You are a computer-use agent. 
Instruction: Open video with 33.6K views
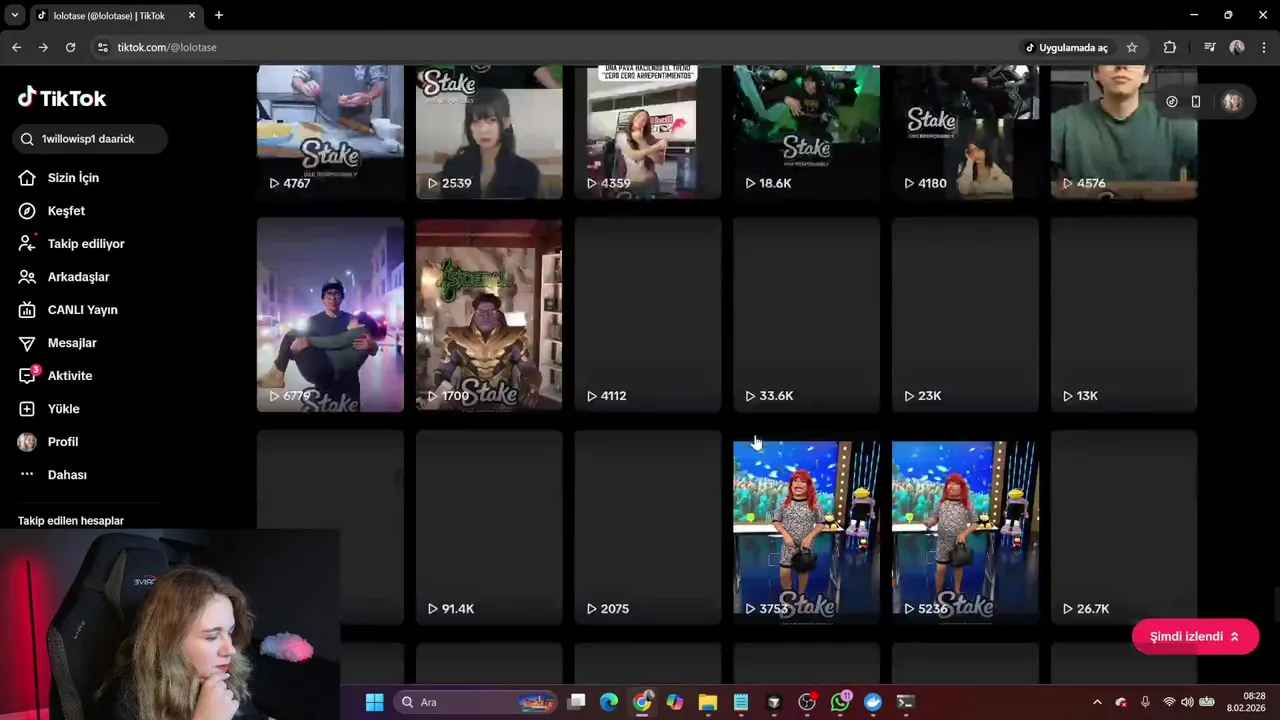click(806, 315)
